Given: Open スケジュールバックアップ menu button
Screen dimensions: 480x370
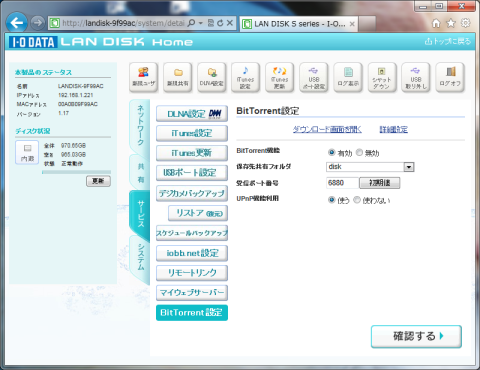Looking at the screenshot, I should pos(192,233).
